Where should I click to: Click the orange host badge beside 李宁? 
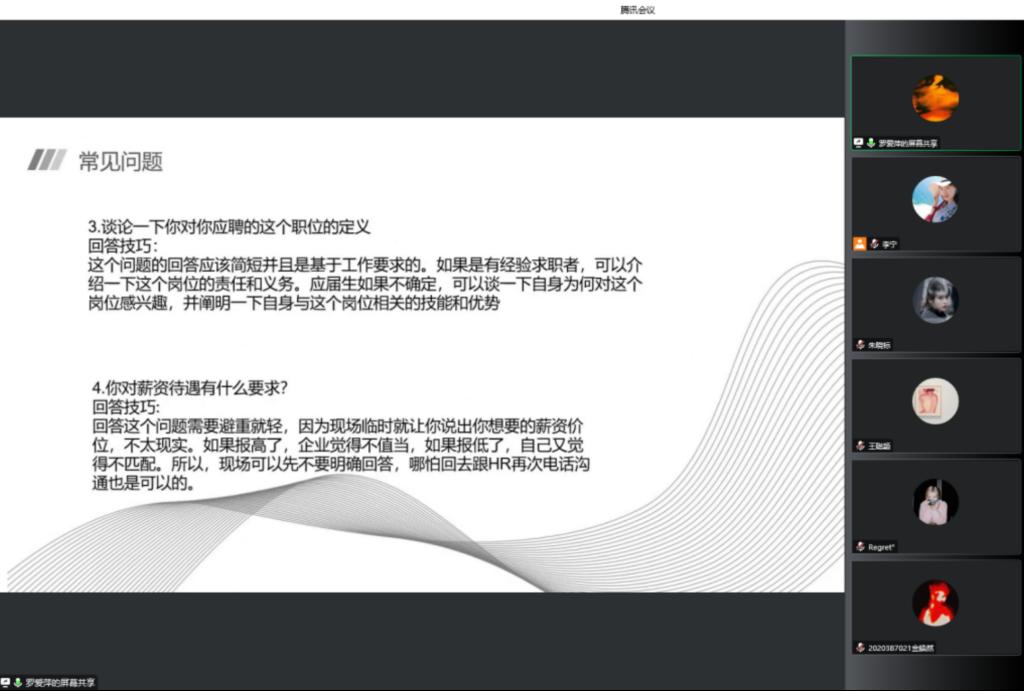tap(859, 243)
